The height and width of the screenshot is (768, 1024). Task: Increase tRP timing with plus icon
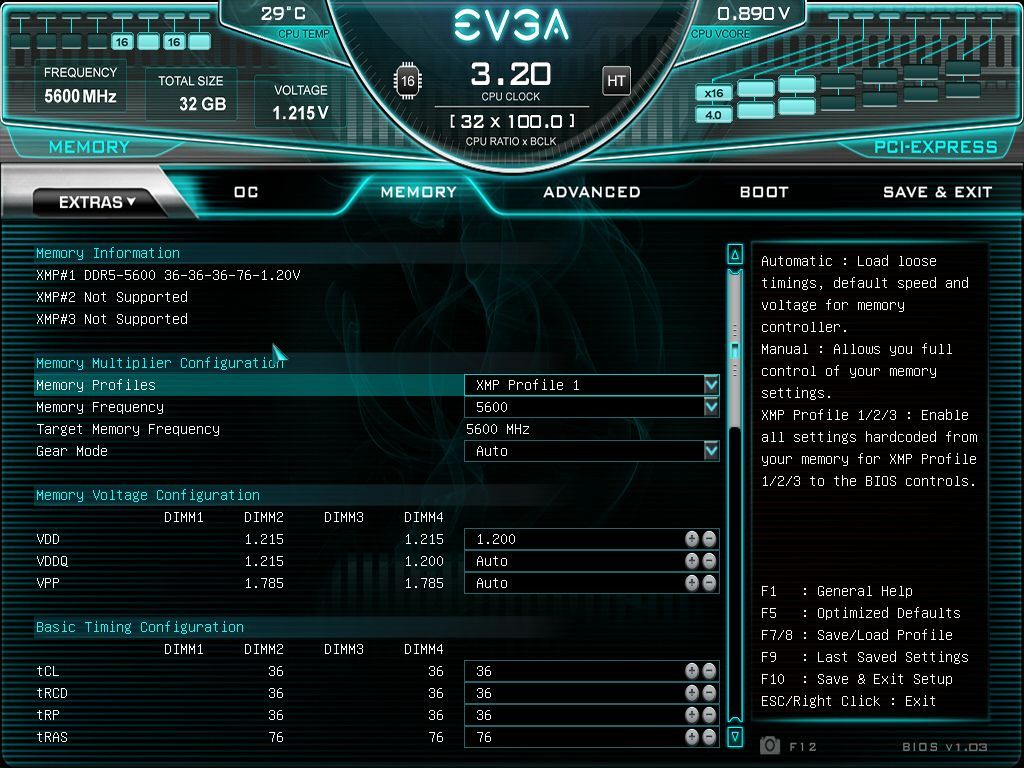[692, 715]
